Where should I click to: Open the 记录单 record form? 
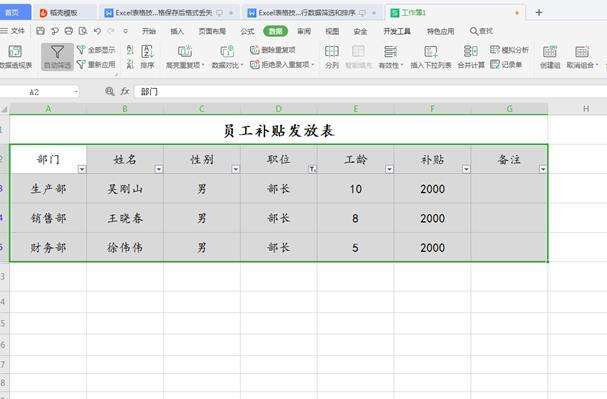coord(506,64)
